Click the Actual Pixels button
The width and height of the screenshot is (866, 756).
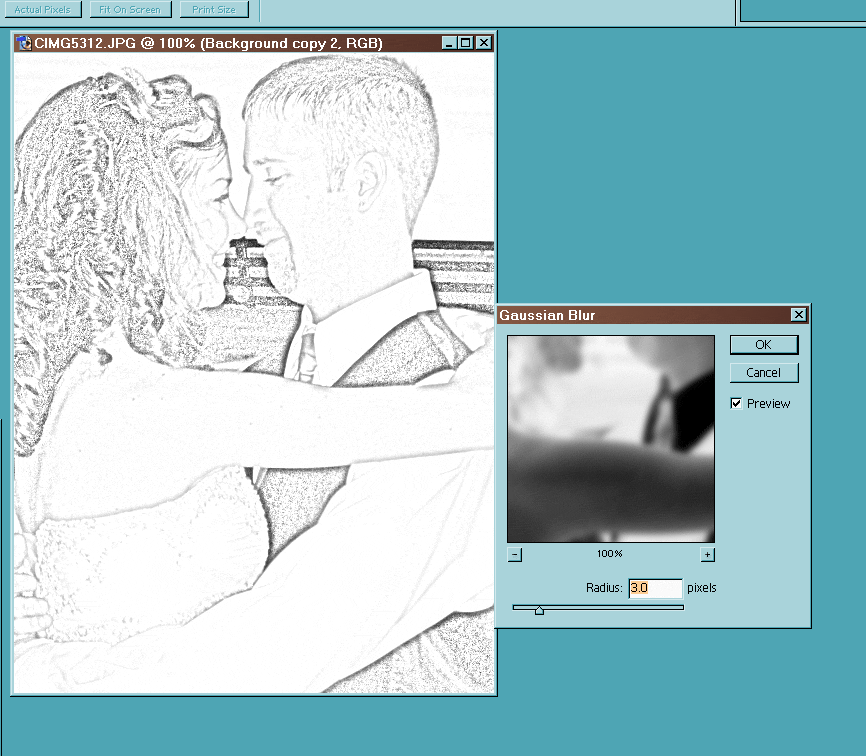[42, 9]
